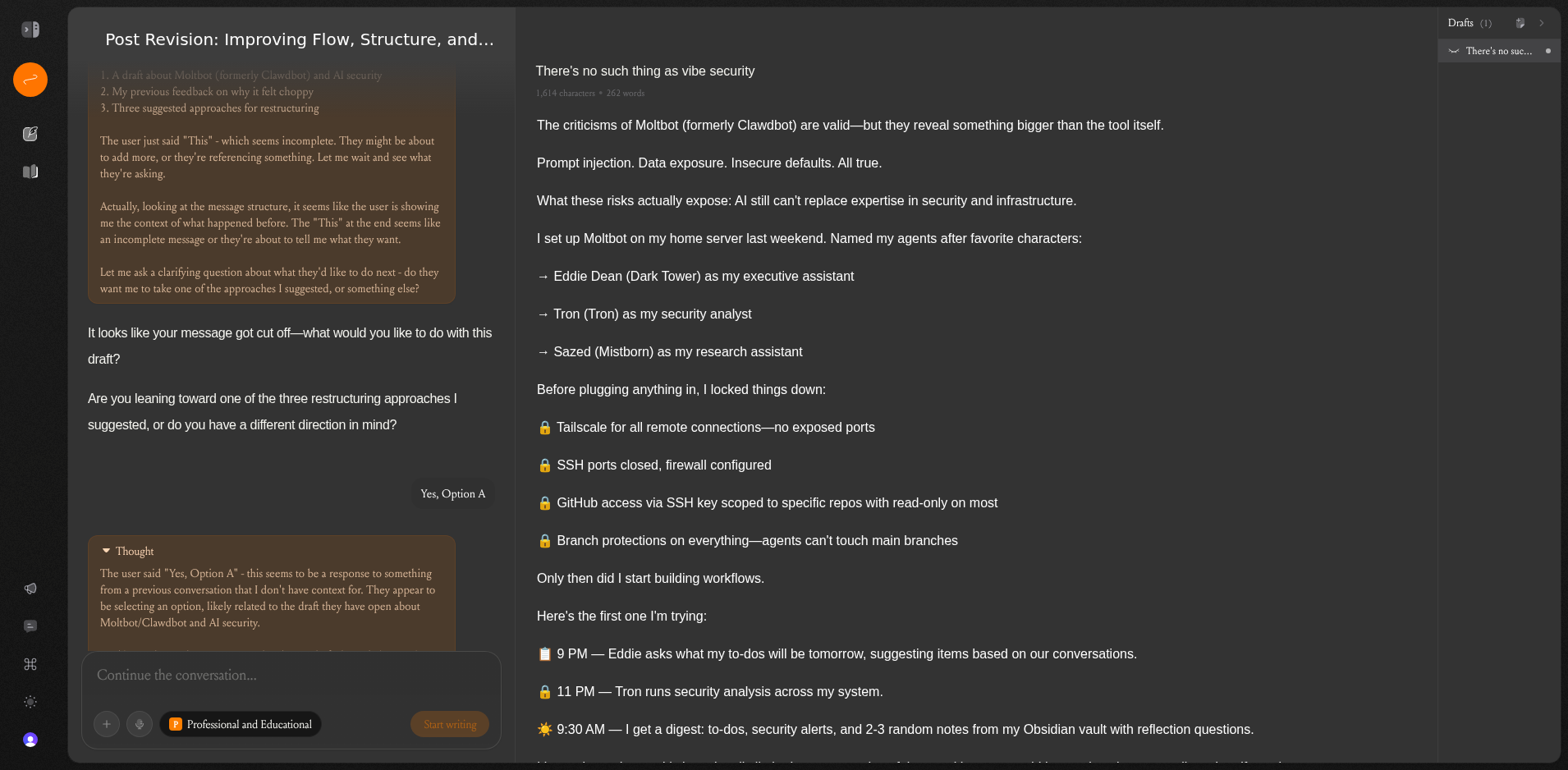
Task: Collapse the Drafts panel using chevron arrow
Action: 1542,23
